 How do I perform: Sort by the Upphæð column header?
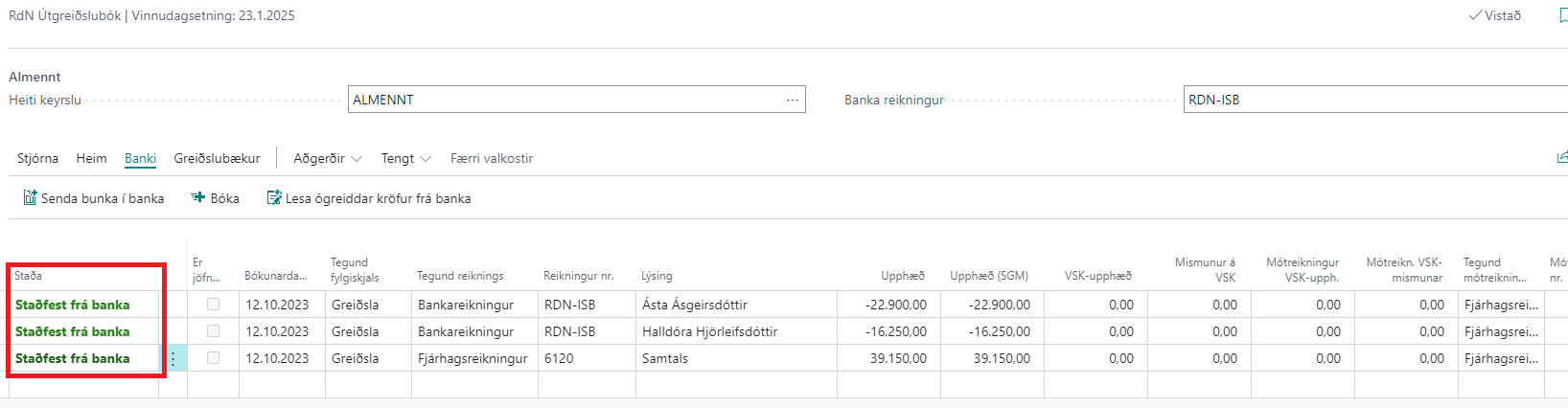[902, 276]
